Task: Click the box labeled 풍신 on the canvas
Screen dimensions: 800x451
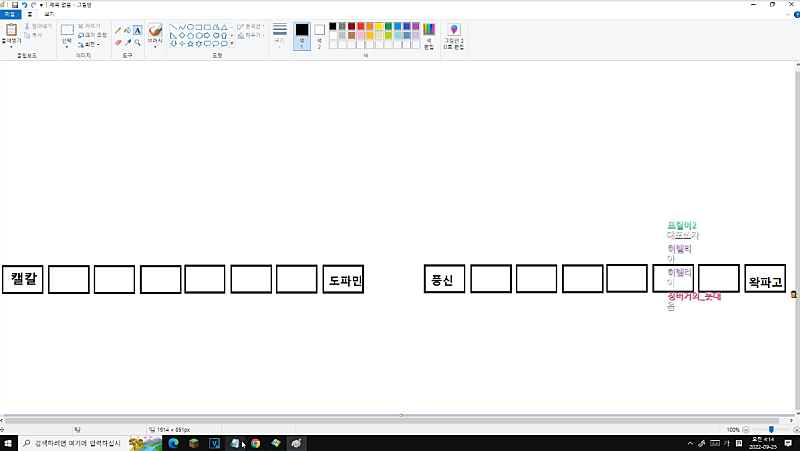Action: coord(444,279)
